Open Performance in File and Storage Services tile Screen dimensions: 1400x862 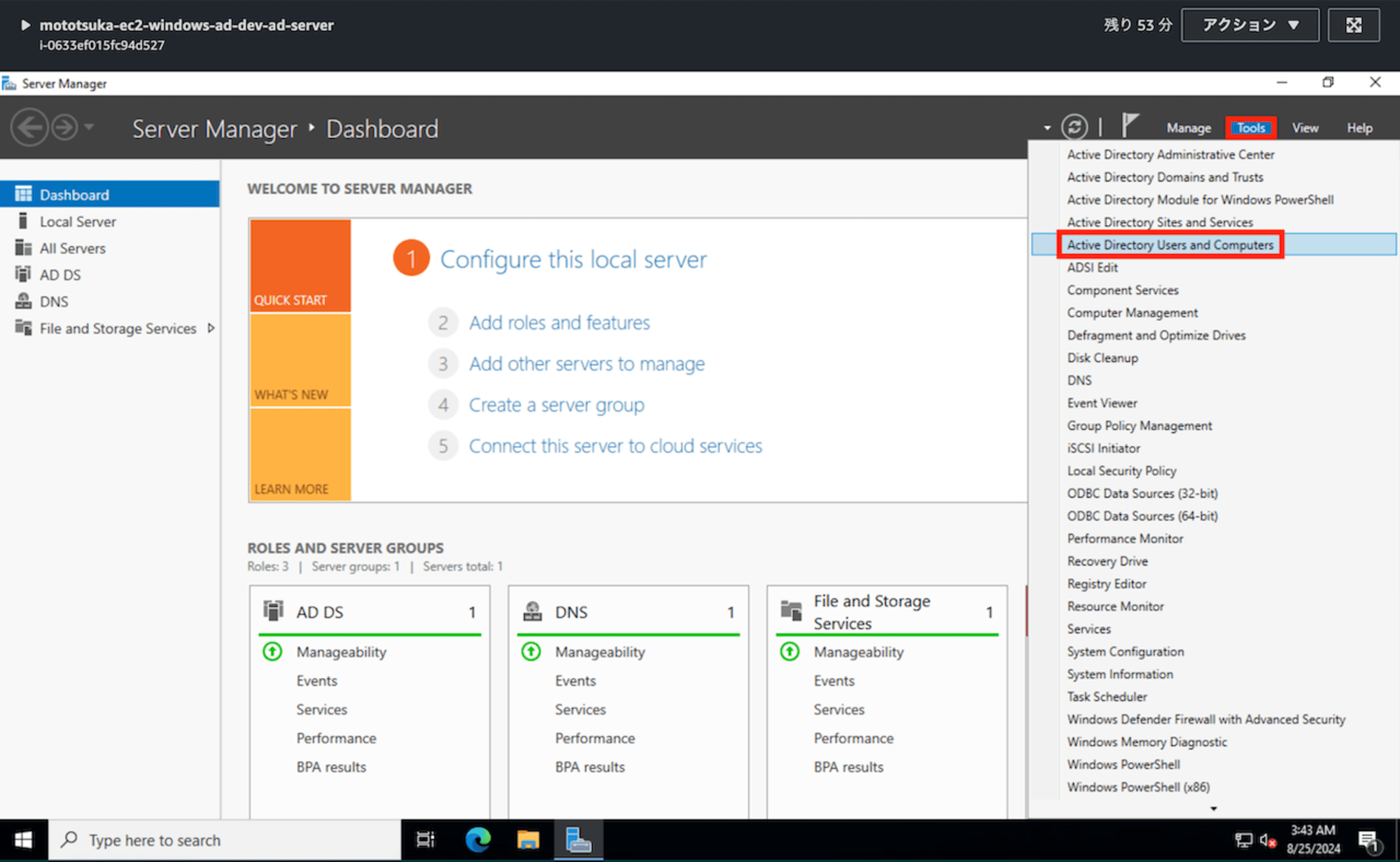[853, 738]
